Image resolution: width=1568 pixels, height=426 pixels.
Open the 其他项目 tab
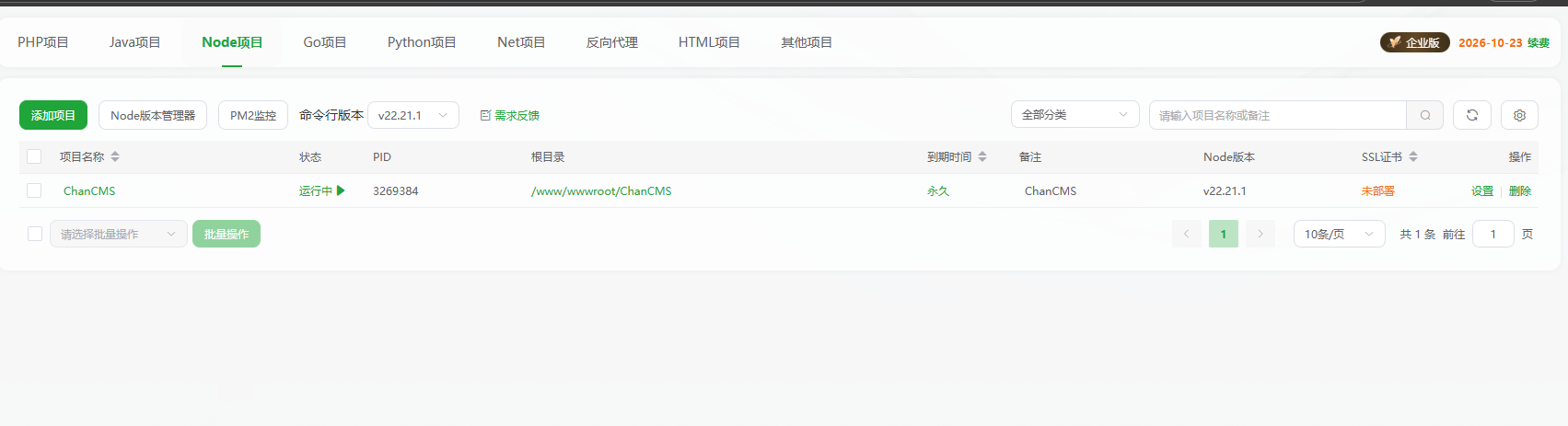pos(807,42)
